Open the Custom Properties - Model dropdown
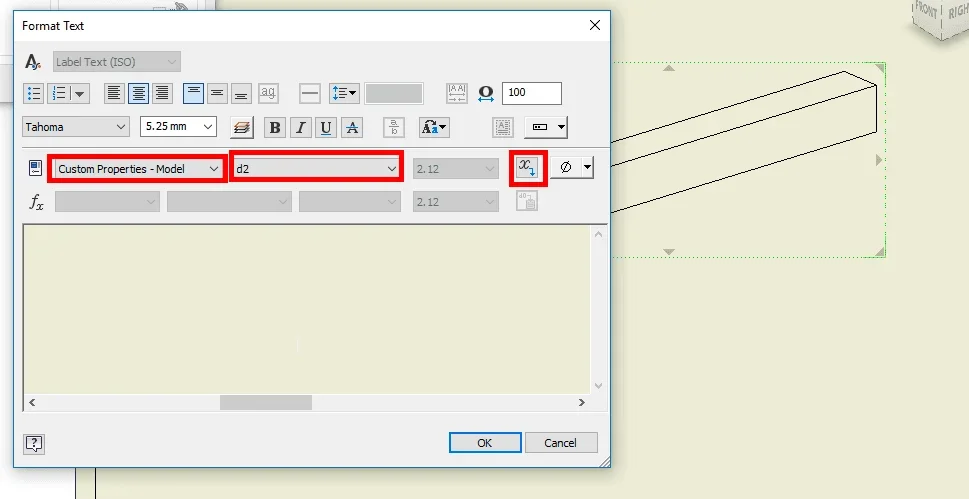This screenshot has width=969, height=499. click(x=137, y=168)
